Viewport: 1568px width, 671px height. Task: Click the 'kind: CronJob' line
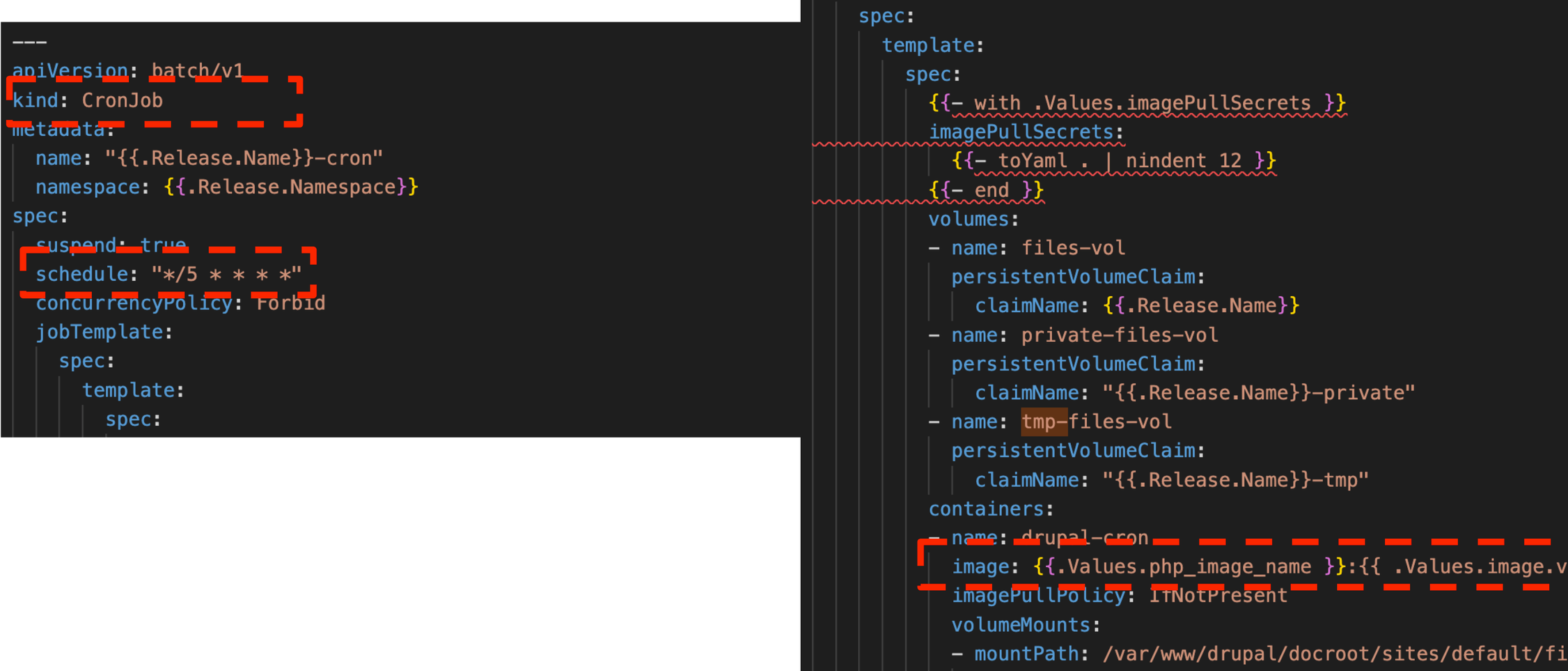pyautogui.click(x=88, y=100)
